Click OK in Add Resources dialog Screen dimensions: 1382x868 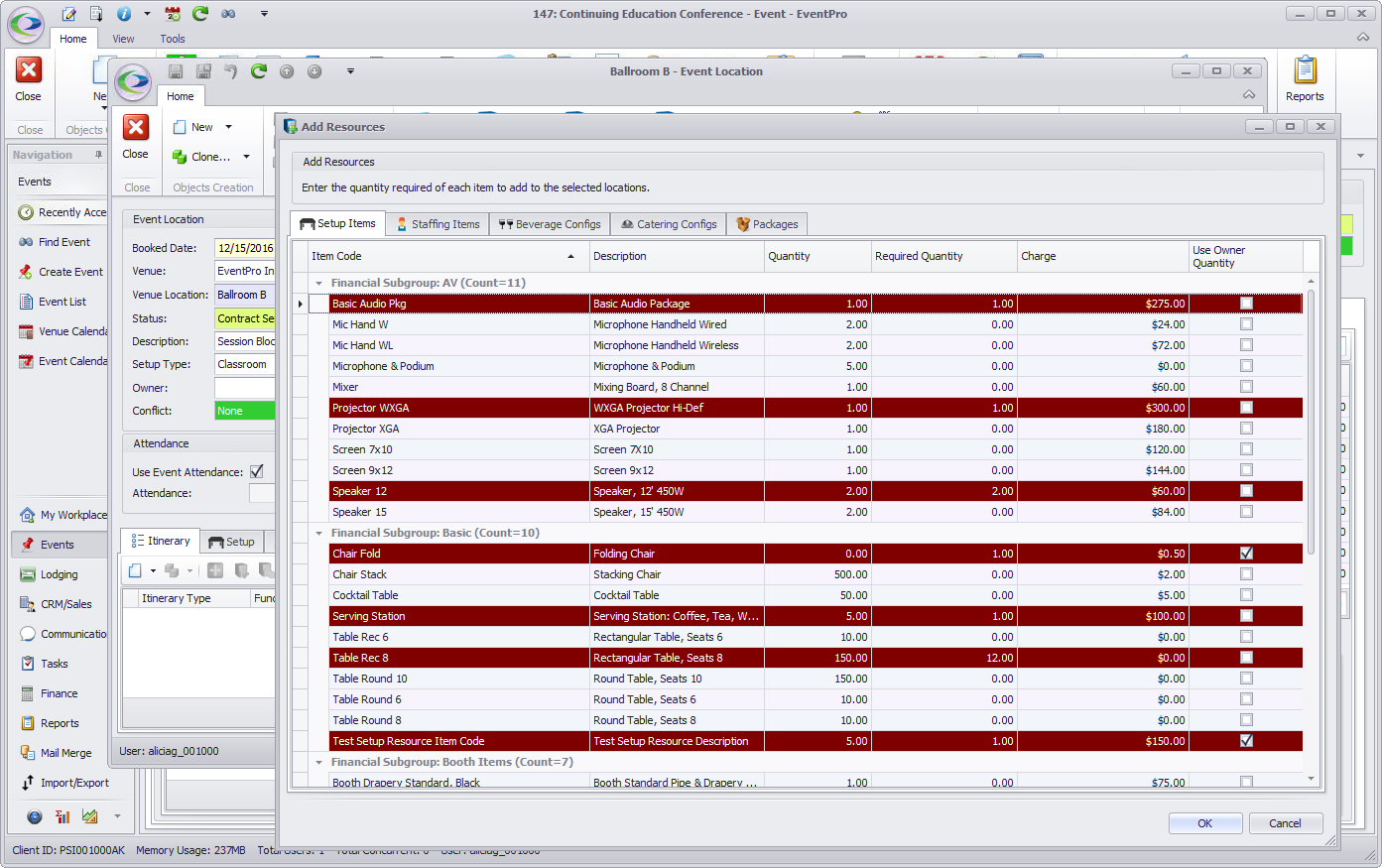coord(1205,823)
